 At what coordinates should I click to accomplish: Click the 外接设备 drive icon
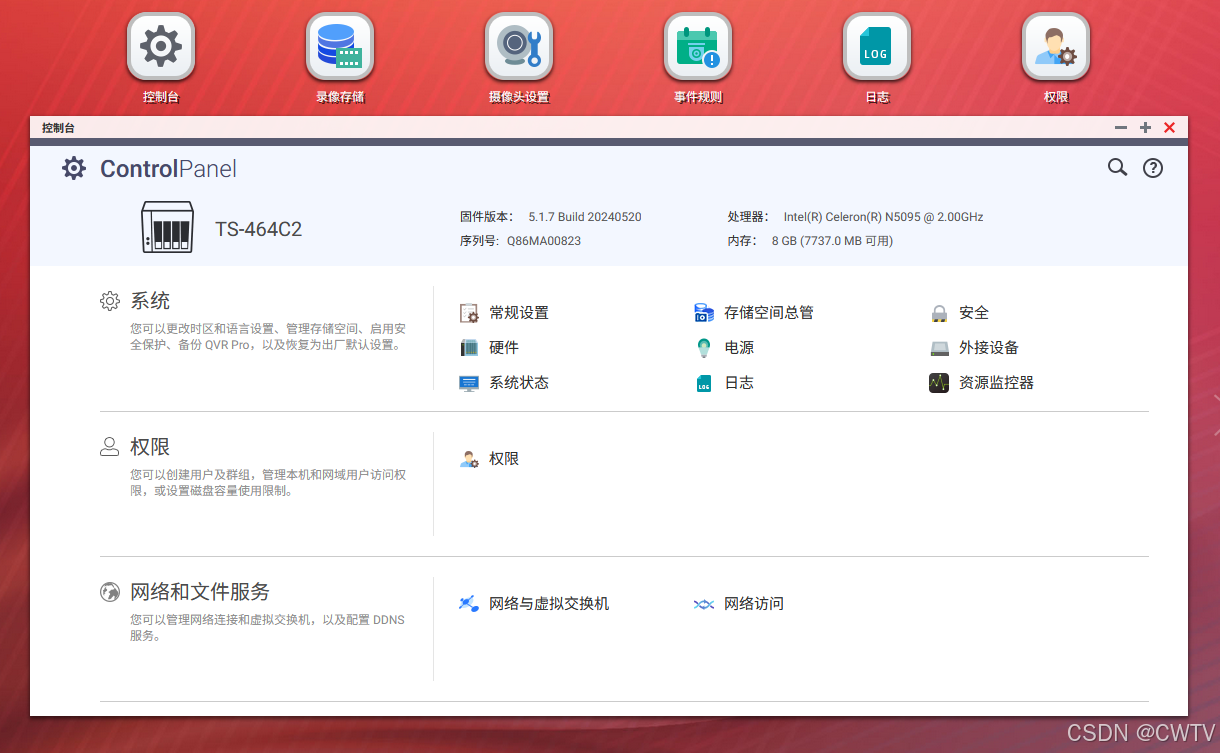point(939,348)
